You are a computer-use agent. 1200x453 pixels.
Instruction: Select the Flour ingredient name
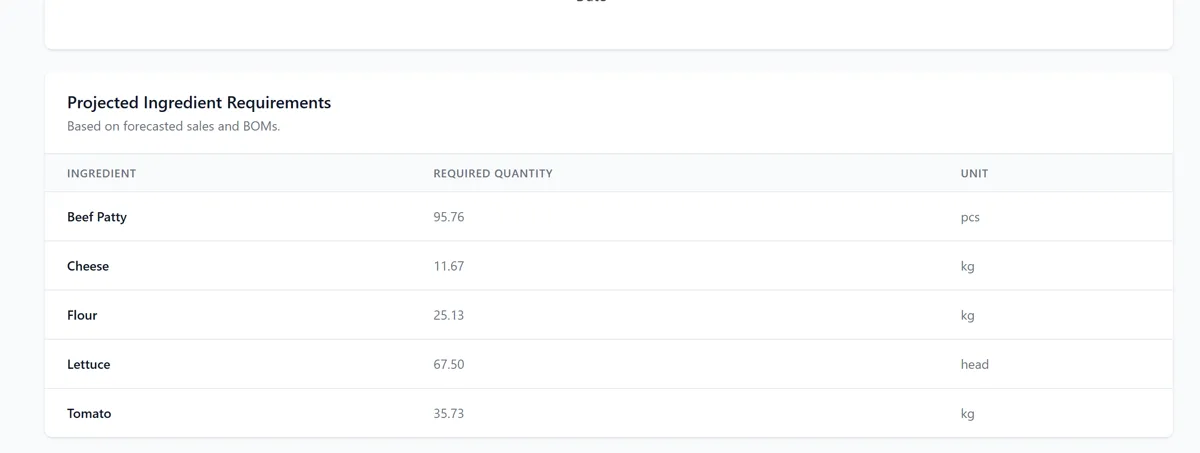82,315
